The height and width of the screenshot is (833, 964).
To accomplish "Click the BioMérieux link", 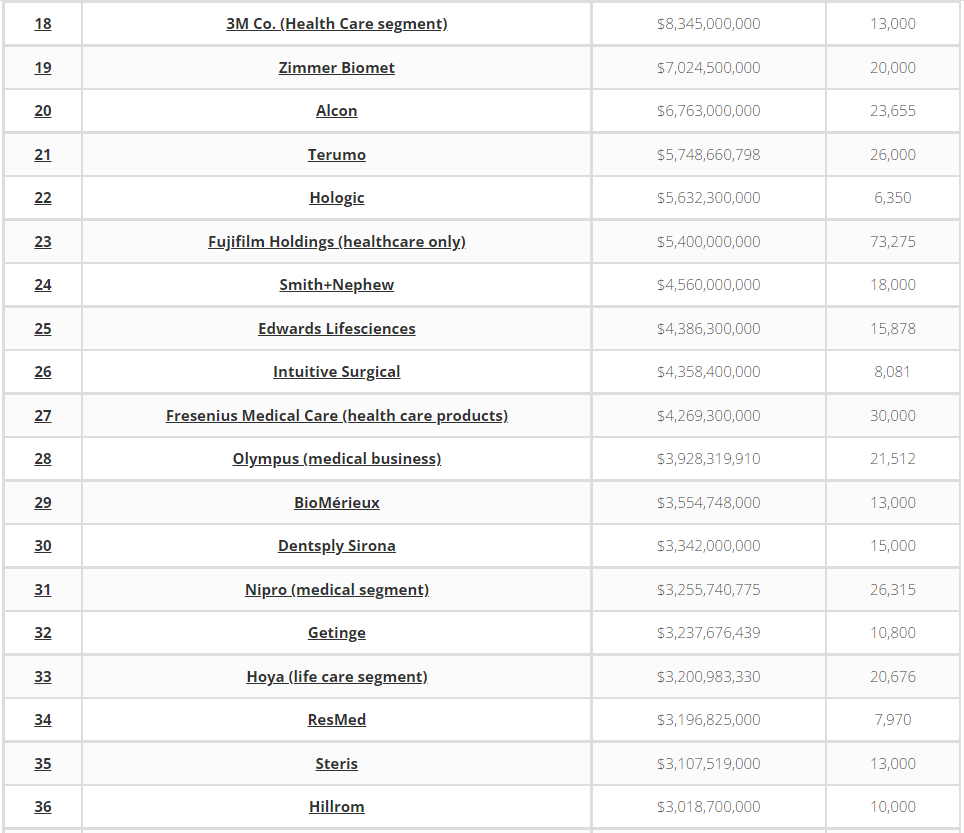I will tap(336, 502).
